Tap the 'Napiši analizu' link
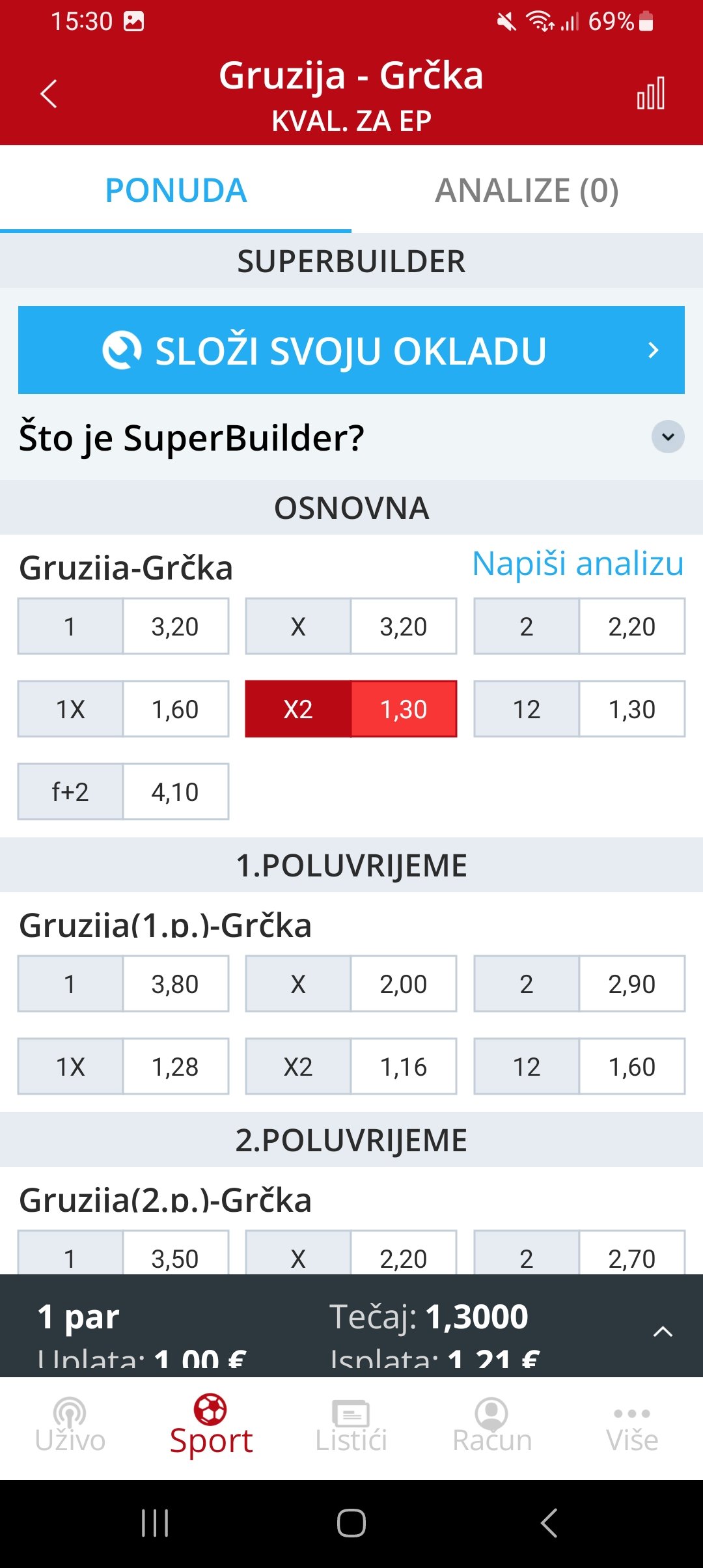Screen dimensions: 703x1568 (577, 564)
